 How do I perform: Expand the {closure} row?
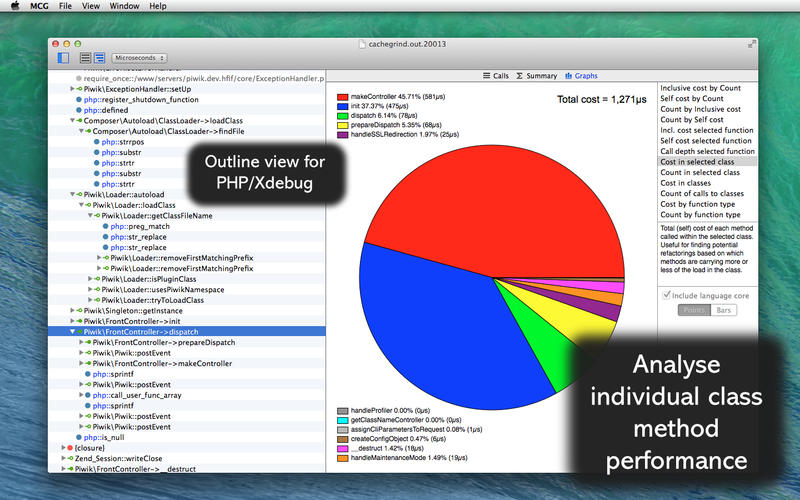pos(63,447)
